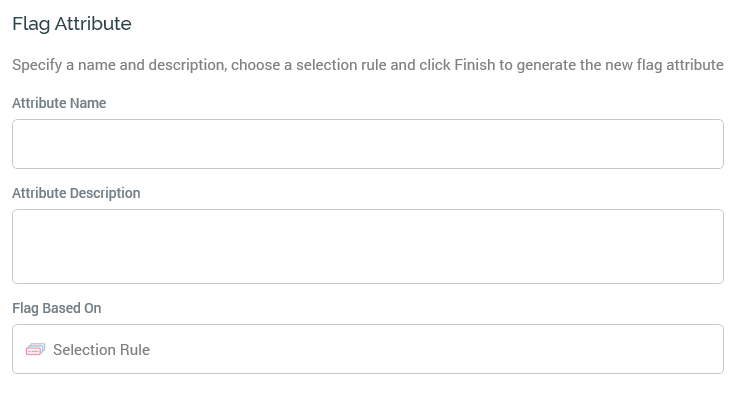743x397 pixels.
Task: Click inside the Attribute Description text area
Action: pyautogui.click(x=368, y=246)
